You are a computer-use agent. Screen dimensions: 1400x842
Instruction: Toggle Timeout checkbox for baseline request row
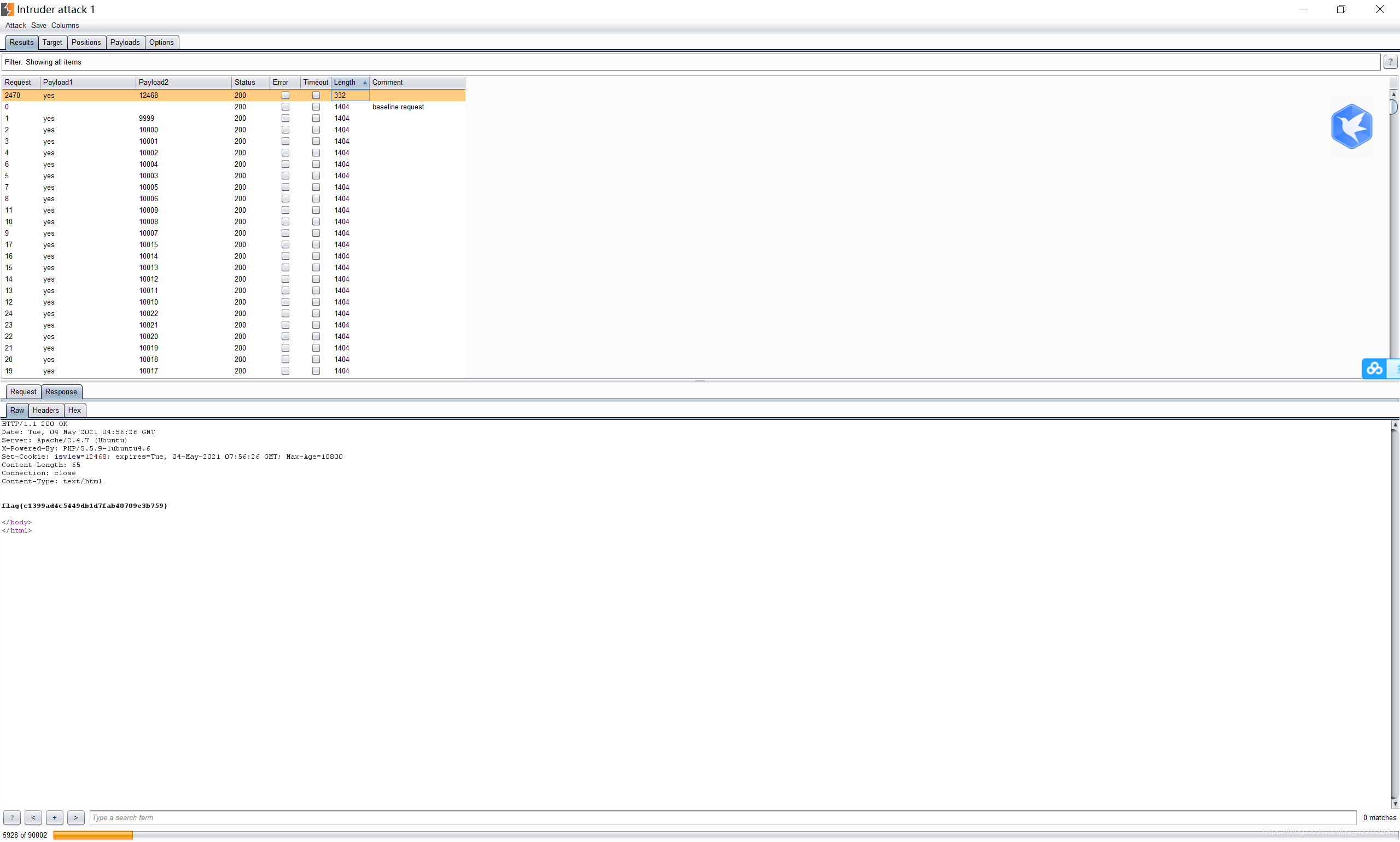(316, 107)
